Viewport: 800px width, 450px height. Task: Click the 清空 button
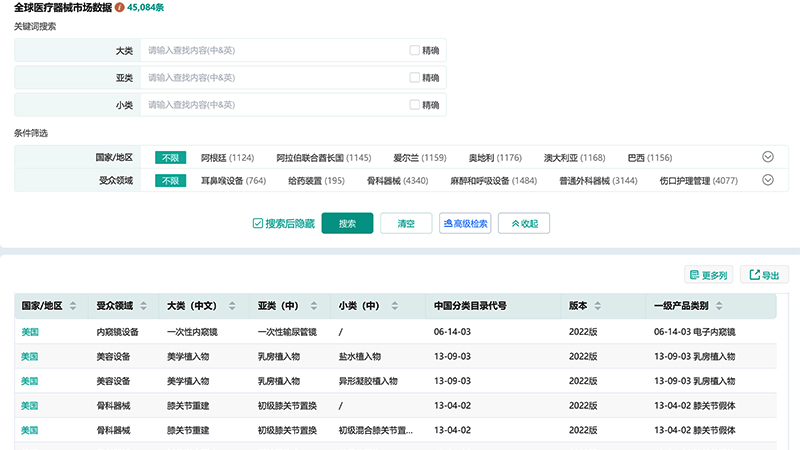pos(406,223)
